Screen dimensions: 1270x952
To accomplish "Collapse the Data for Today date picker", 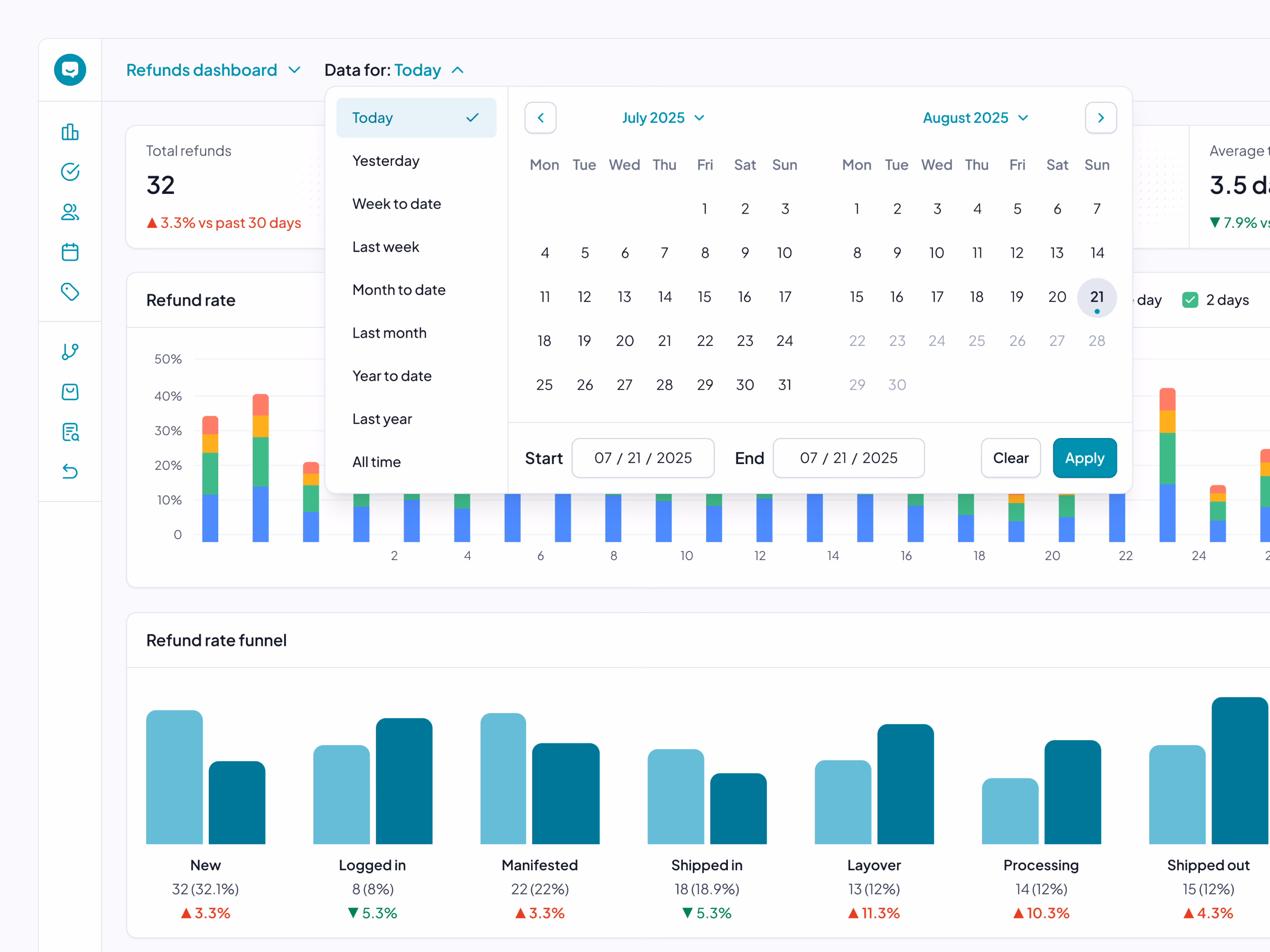I will pyautogui.click(x=394, y=70).
